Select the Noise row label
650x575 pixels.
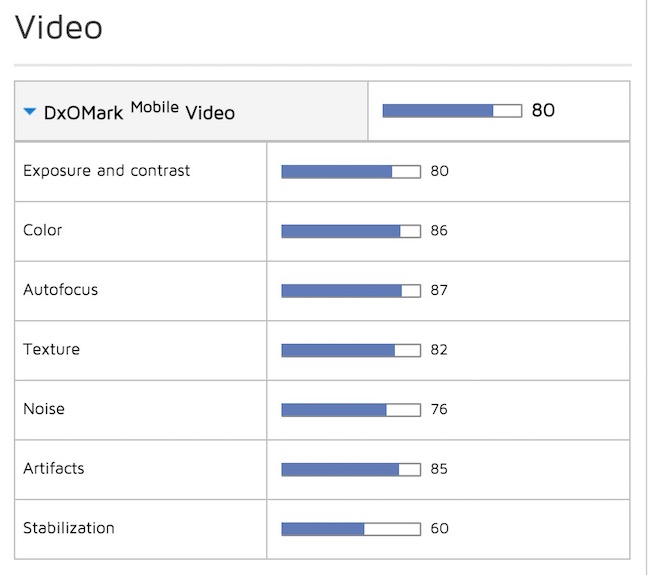[x=44, y=409]
